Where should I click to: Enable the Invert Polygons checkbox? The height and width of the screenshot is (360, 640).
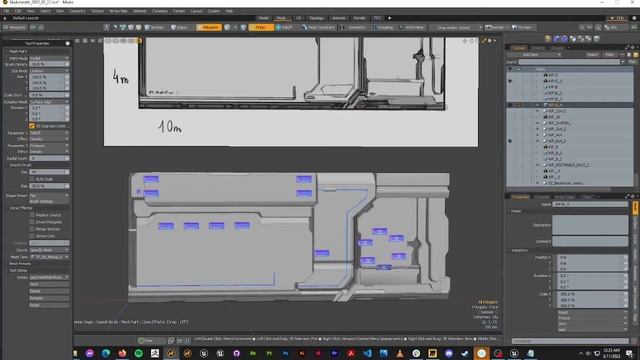tap(32, 222)
